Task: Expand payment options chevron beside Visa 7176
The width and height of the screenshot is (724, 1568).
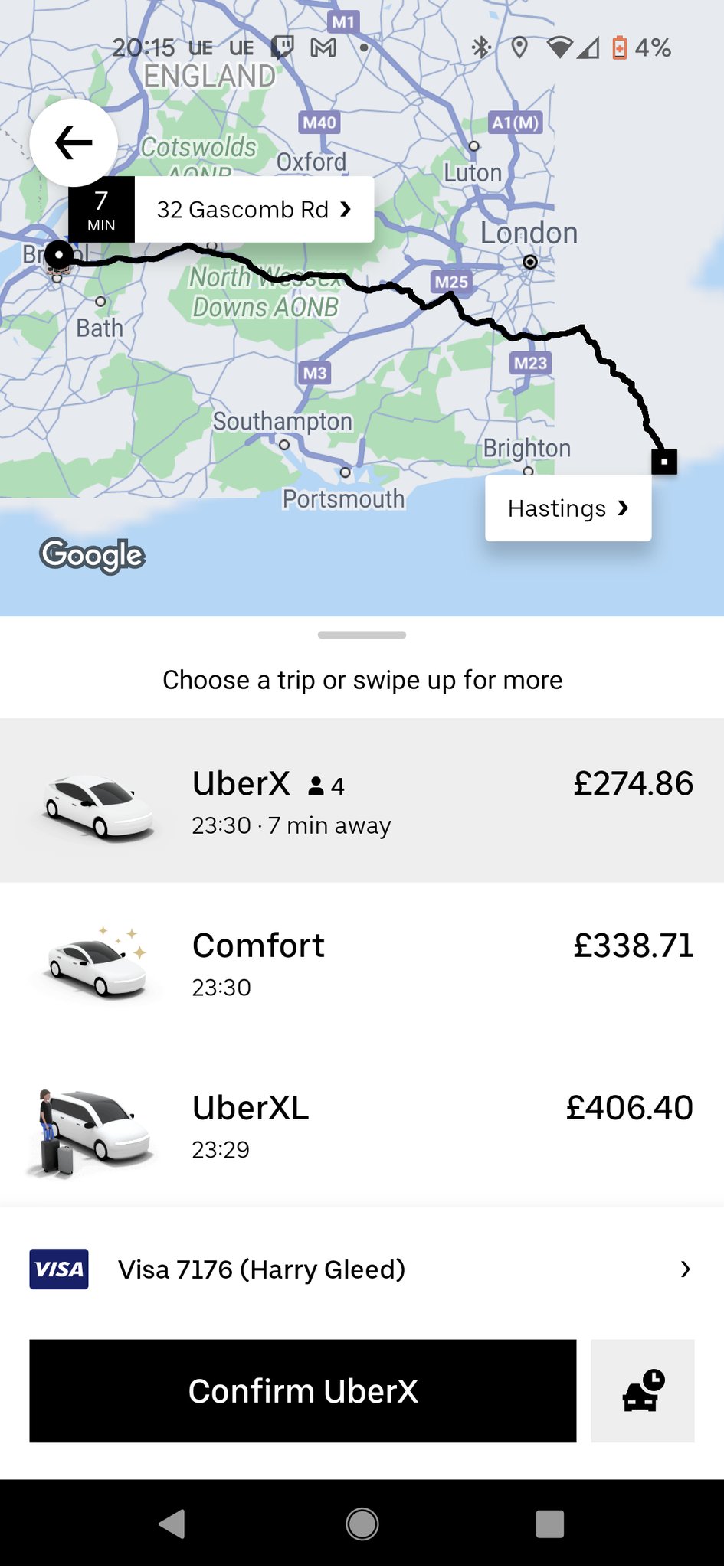Action: click(x=685, y=1269)
